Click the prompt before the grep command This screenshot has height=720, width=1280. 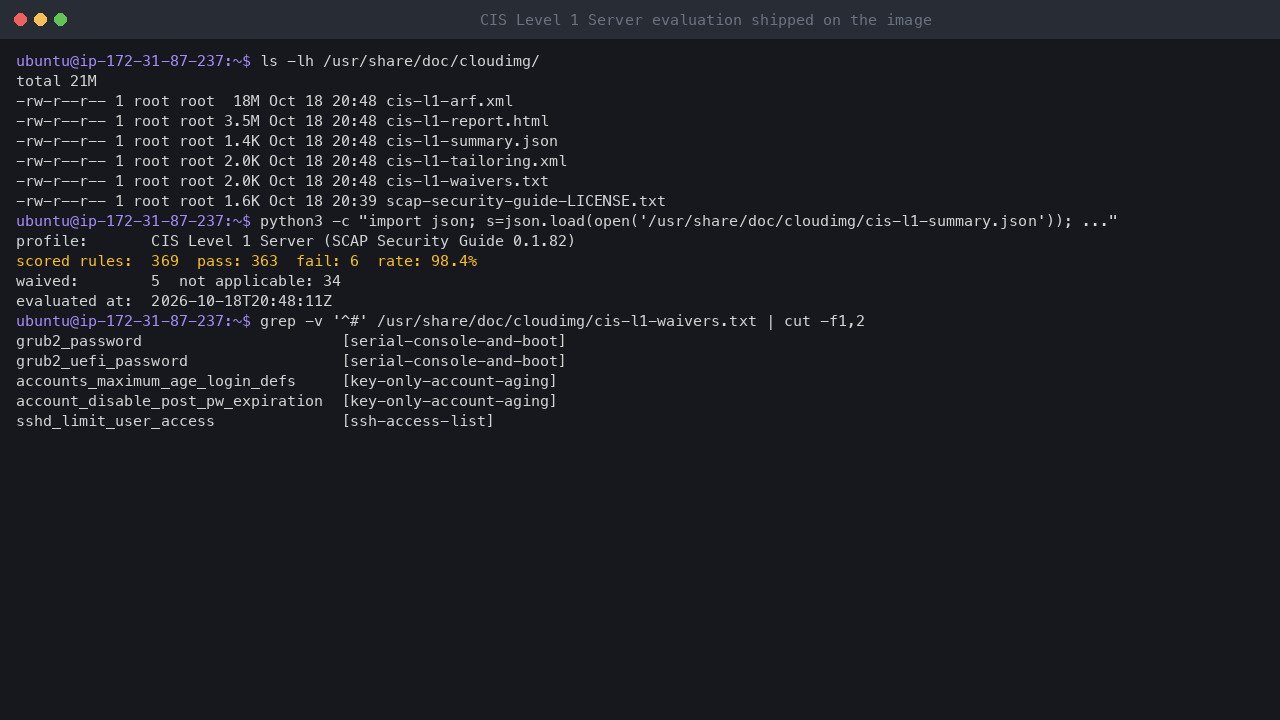click(133, 321)
